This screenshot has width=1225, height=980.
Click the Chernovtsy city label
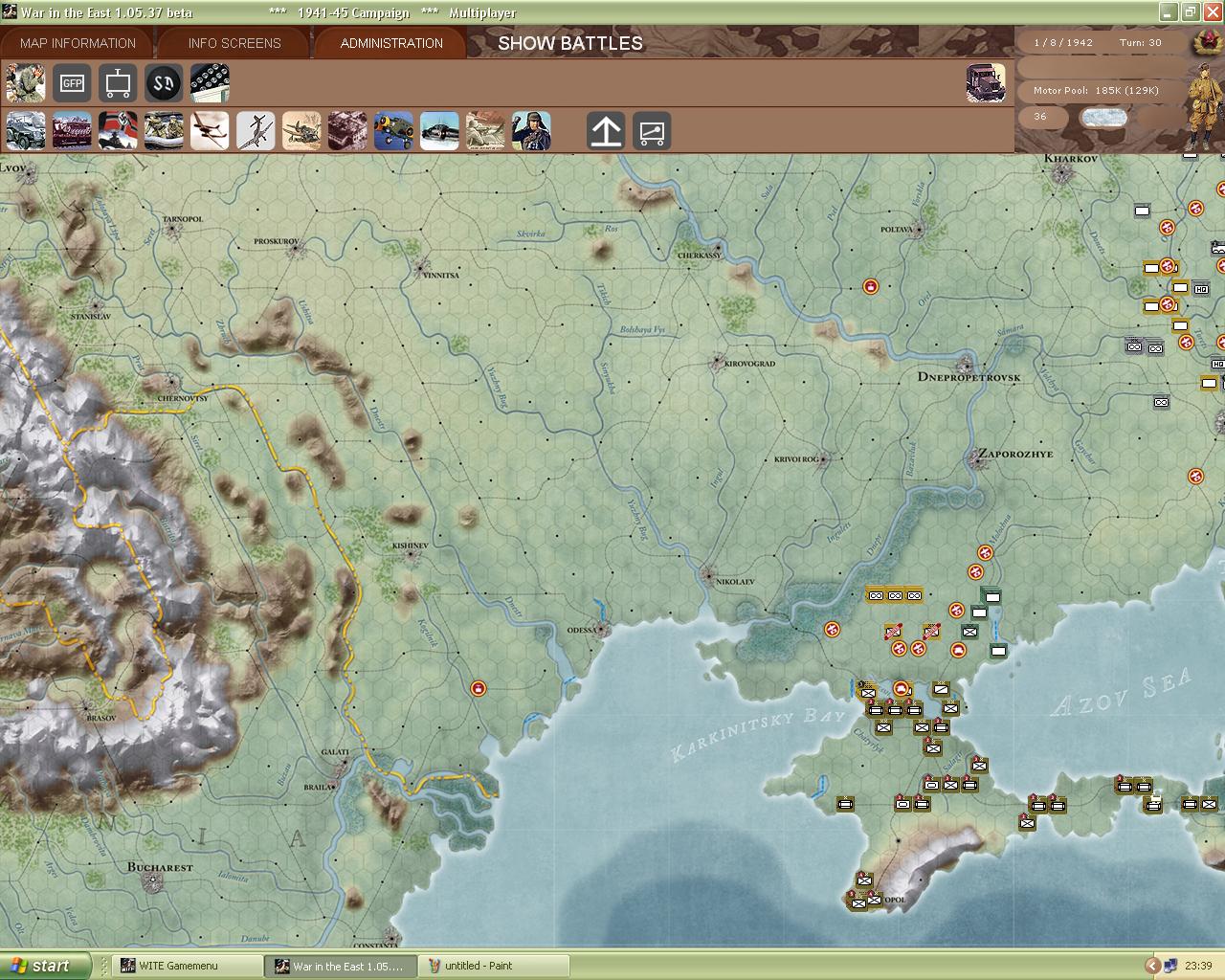(181, 397)
